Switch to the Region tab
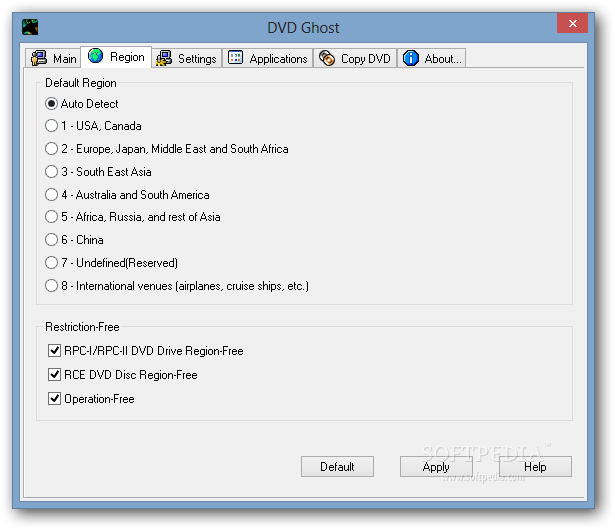This screenshot has height=529, width=615. (x=116, y=57)
